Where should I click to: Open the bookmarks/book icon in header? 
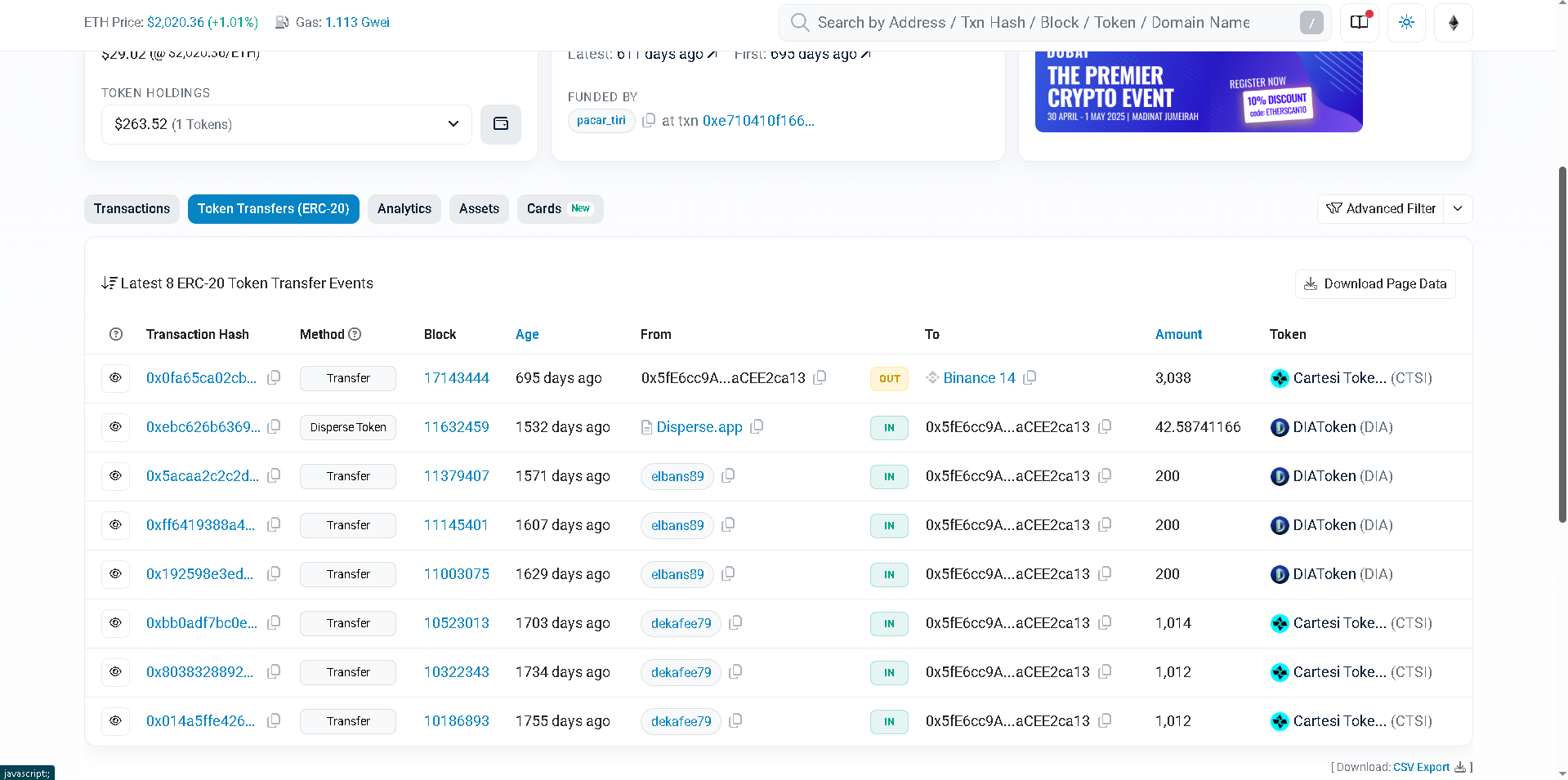(x=1360, y=23)
